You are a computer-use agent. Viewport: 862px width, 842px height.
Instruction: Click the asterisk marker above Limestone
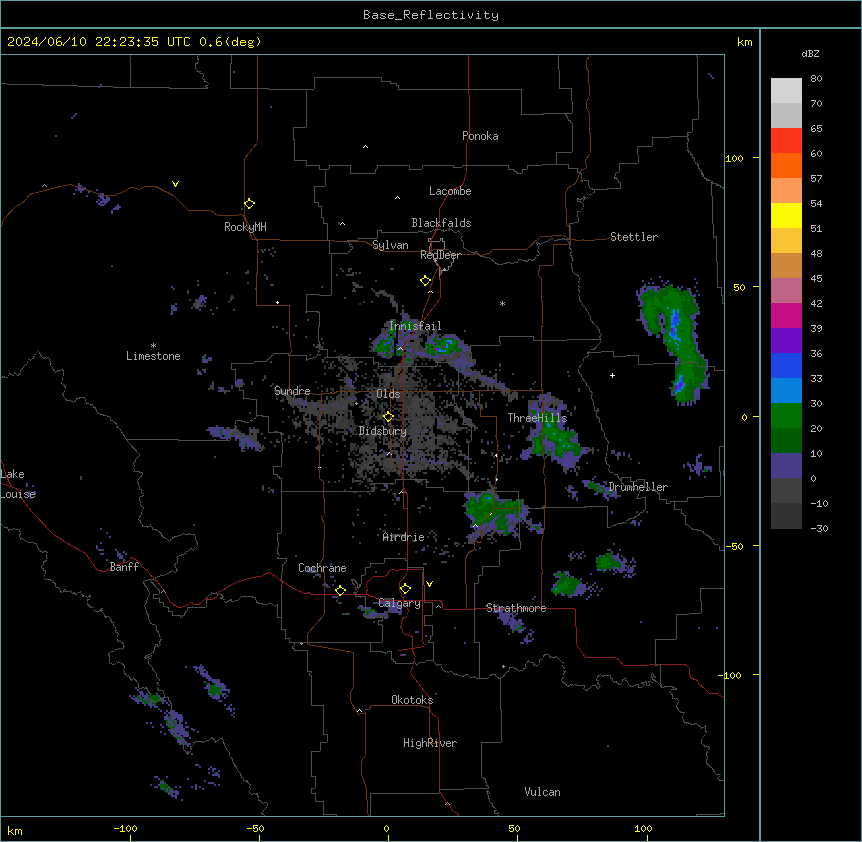coord(153,346)
